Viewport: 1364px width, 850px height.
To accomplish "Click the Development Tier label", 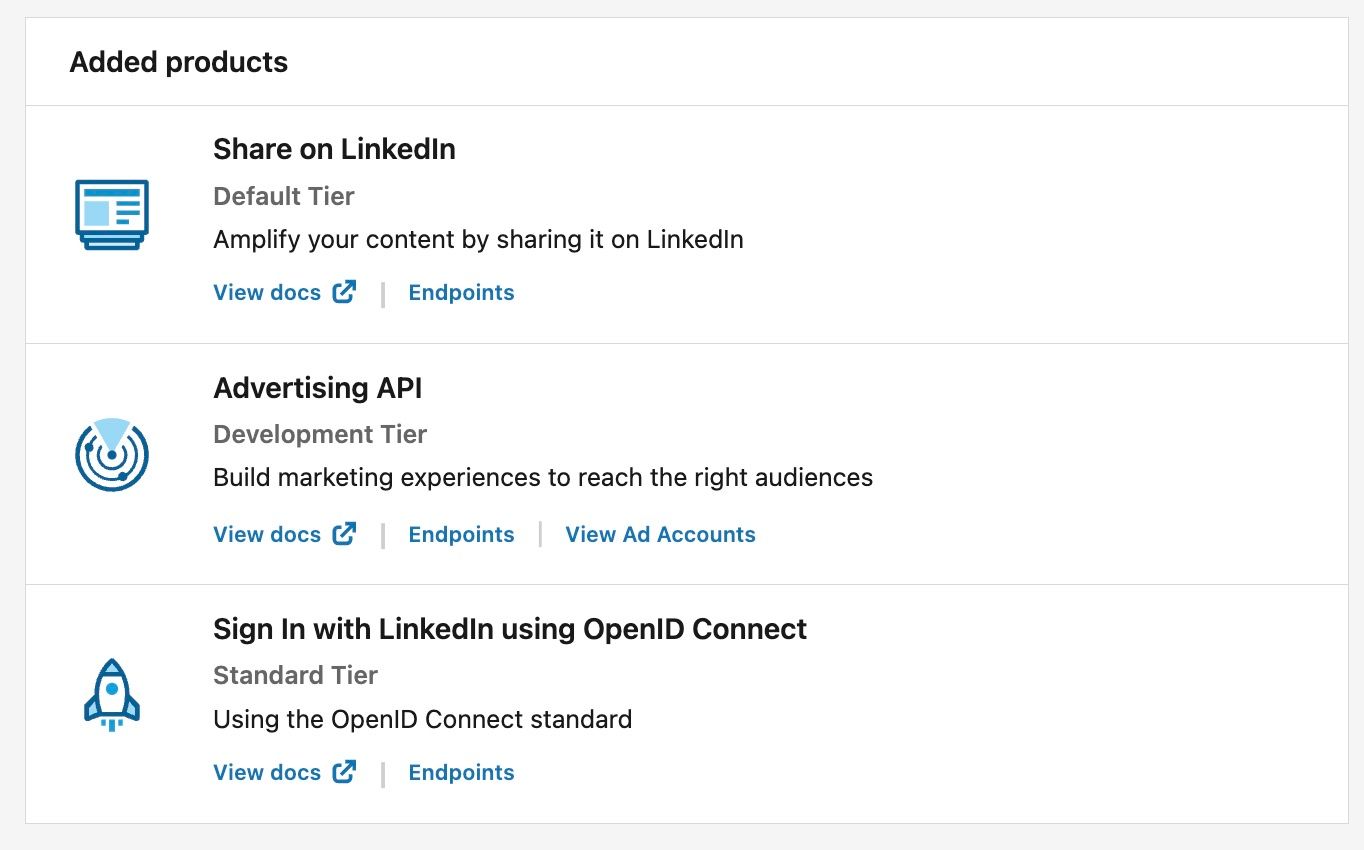I will click(320, 434).
